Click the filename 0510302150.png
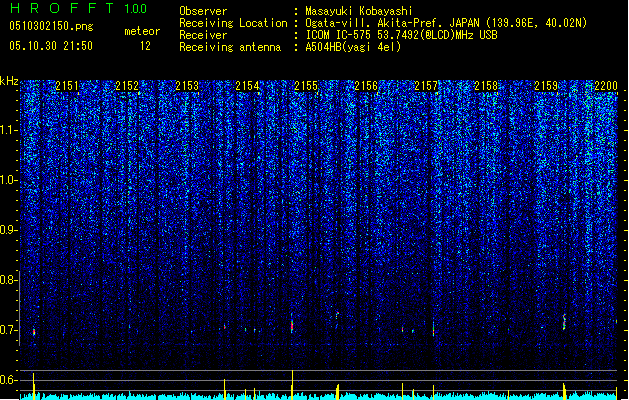629x400 pixels. coord(51,26)
